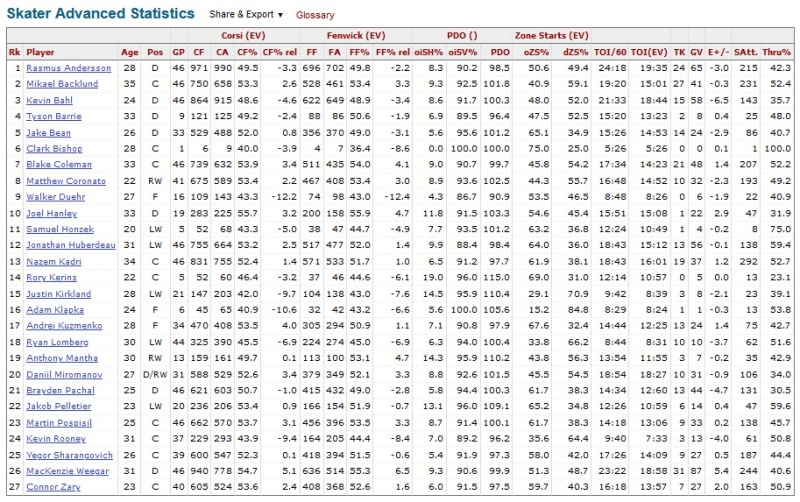
Task: Click the Clark Bishop link
Action: click(54, 148)
